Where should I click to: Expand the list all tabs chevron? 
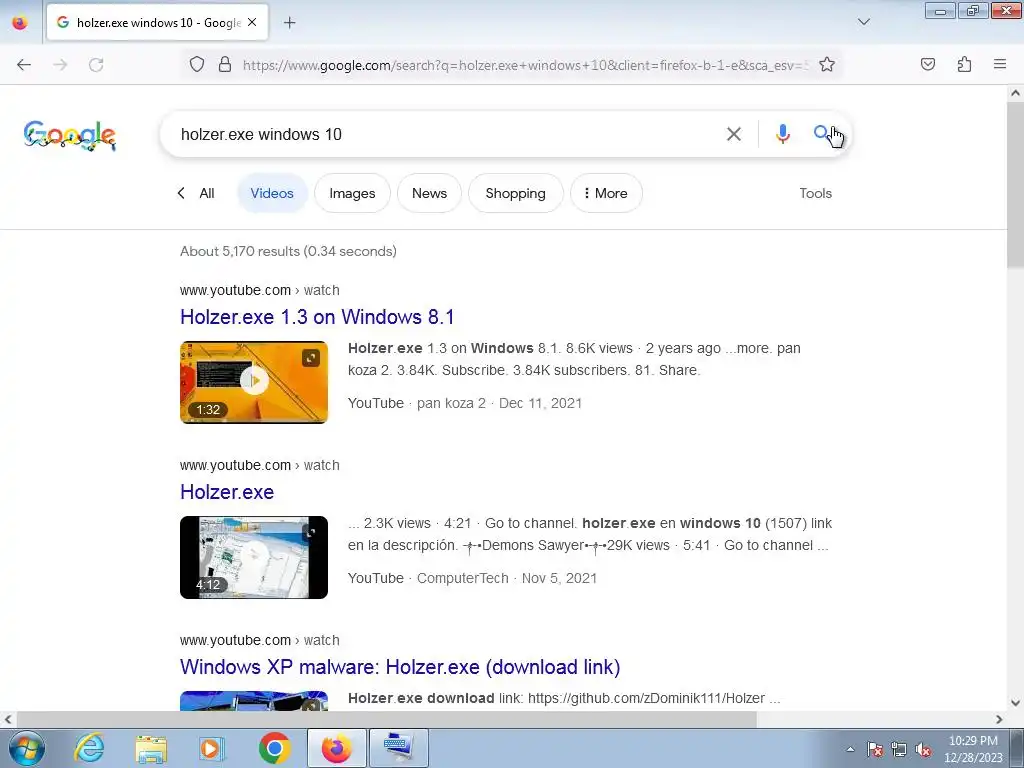click(x=863, y=22)
